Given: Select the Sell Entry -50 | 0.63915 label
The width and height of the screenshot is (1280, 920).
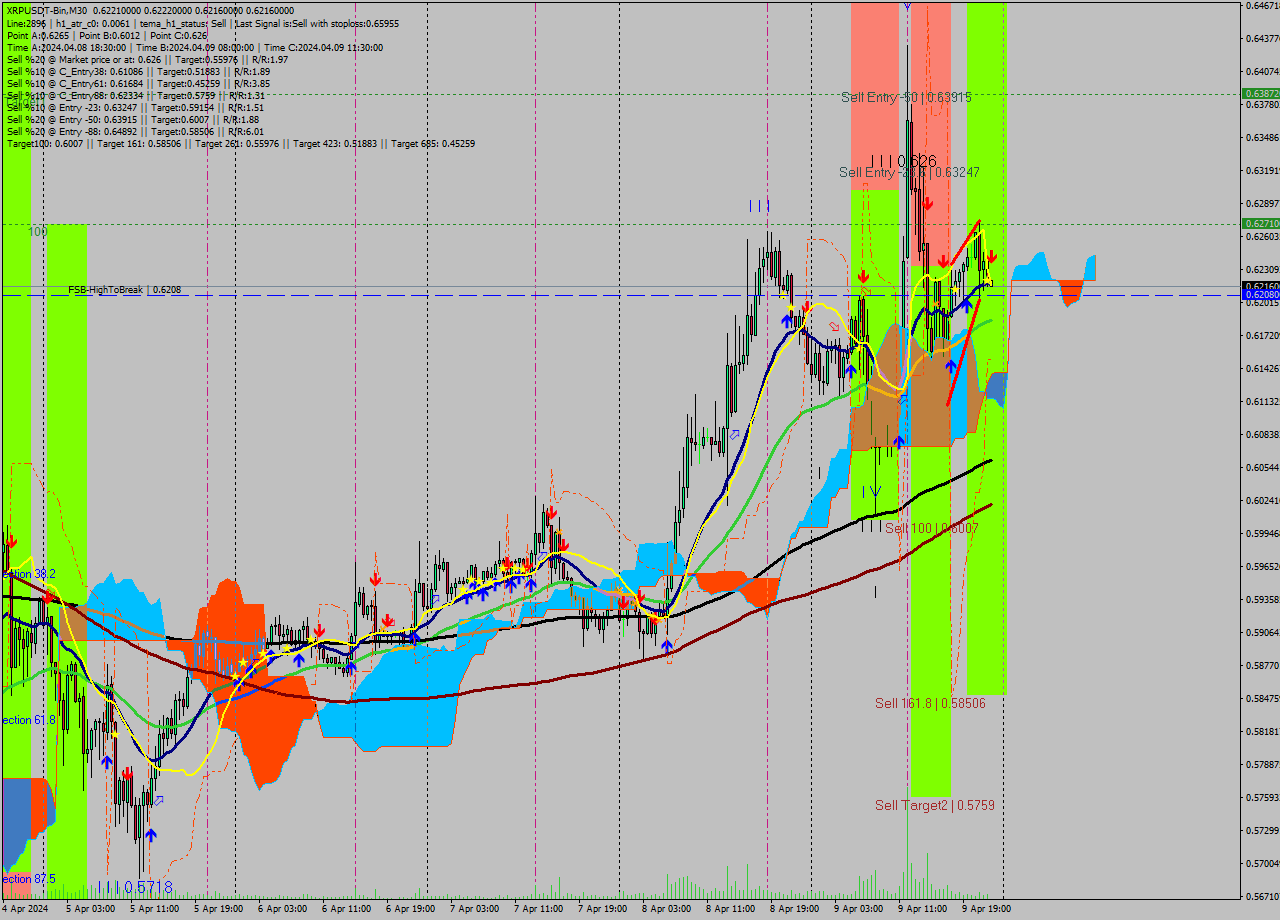Looking at the screenshot, I should tap(906, 97).
